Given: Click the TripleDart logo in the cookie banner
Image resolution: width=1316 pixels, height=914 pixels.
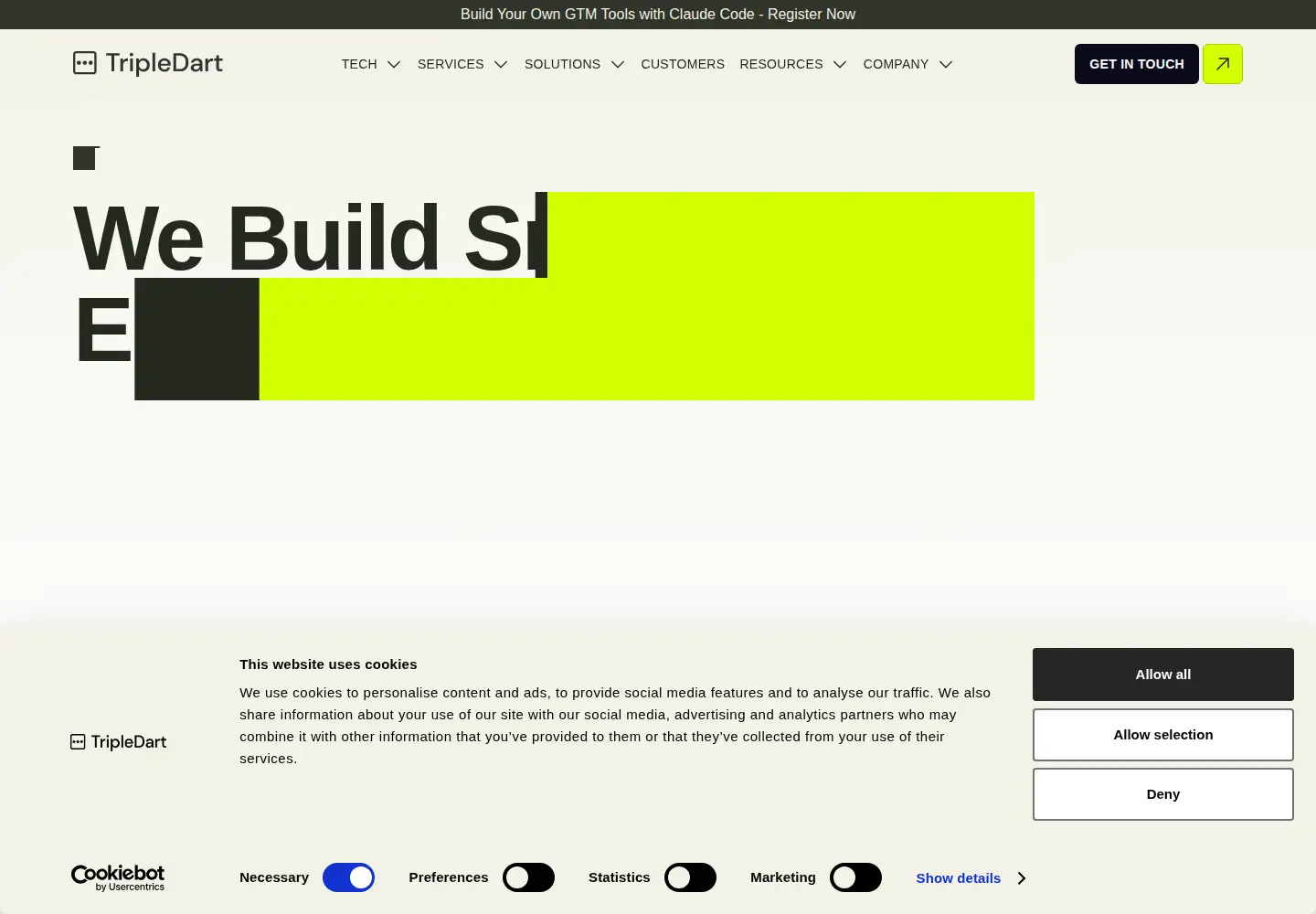Looking at the screenshot, I should click(119, 742).
